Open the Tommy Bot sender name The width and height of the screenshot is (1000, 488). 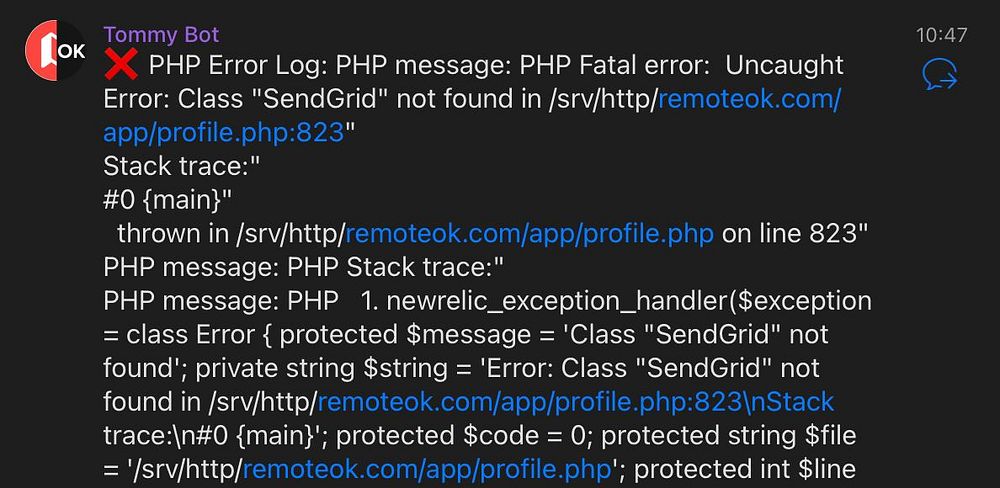click(161, 34)
